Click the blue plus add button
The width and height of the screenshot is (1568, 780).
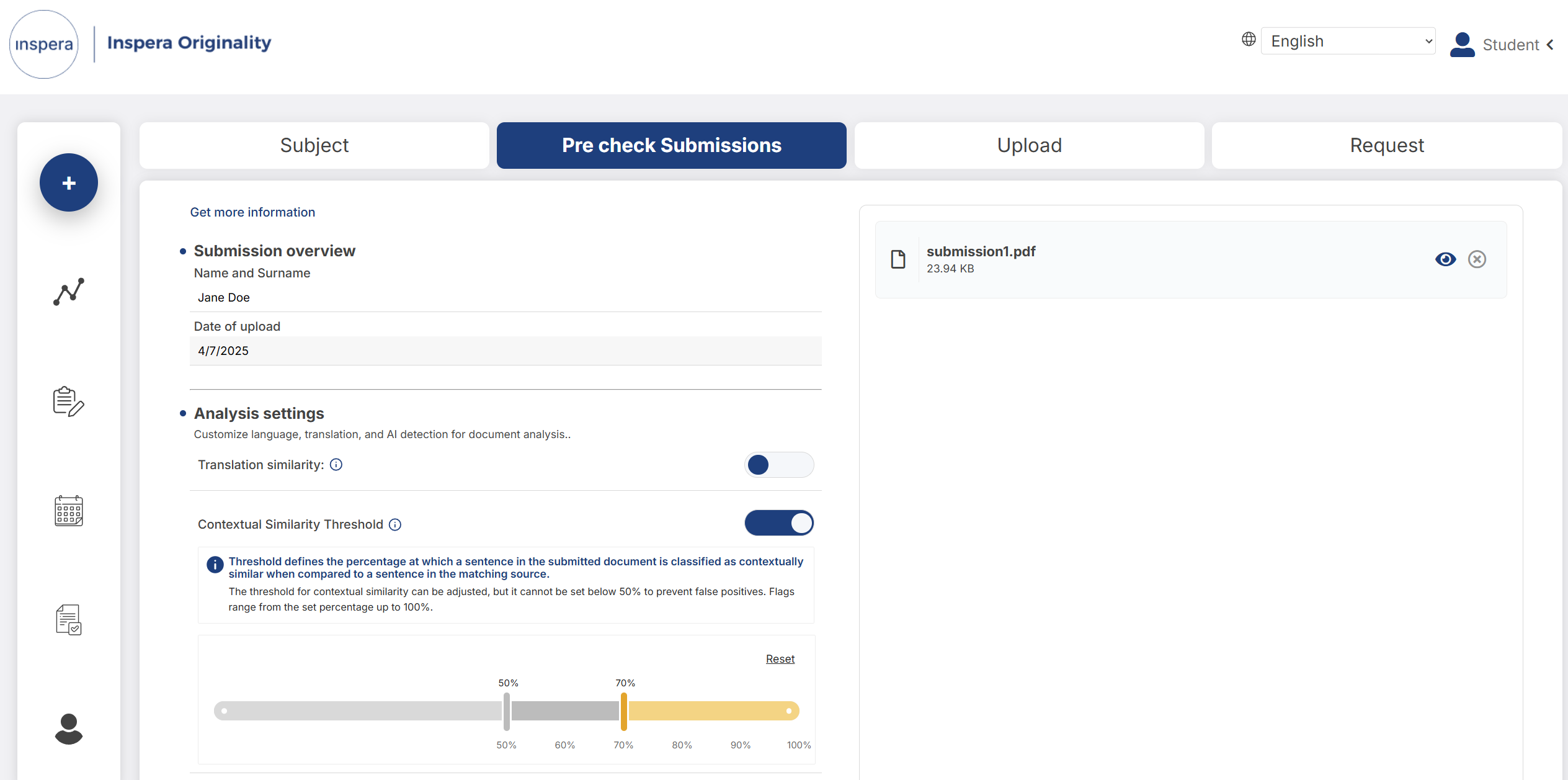tap(69, 182)
